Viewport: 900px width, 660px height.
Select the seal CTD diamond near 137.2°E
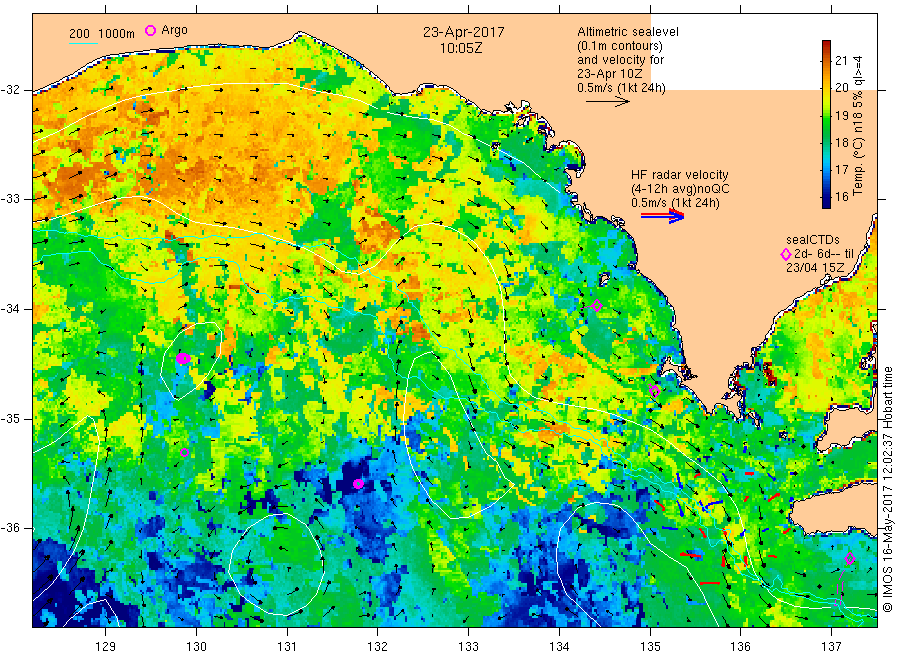click(849, 558)
